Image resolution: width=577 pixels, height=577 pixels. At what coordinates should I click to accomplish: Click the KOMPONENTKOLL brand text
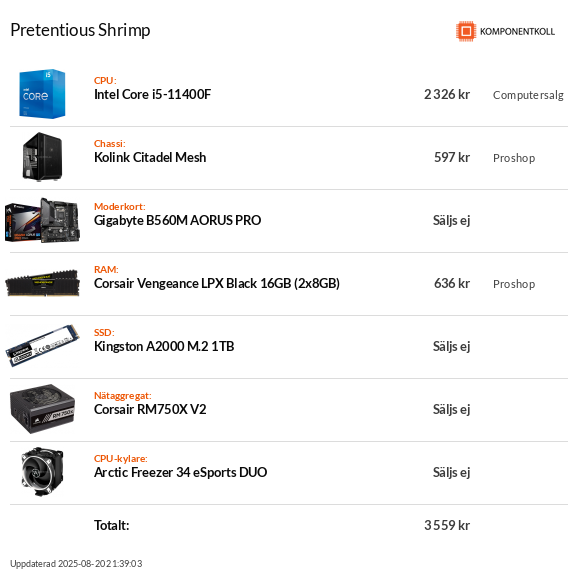pos(517,32)
